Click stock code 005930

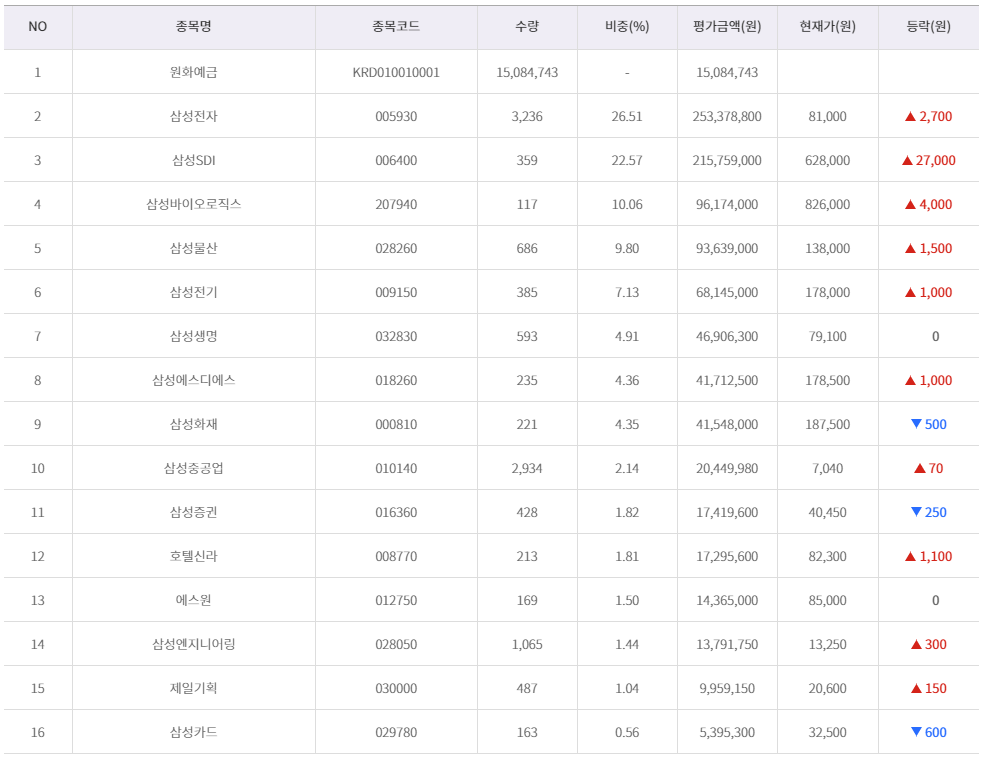[396, 116]
